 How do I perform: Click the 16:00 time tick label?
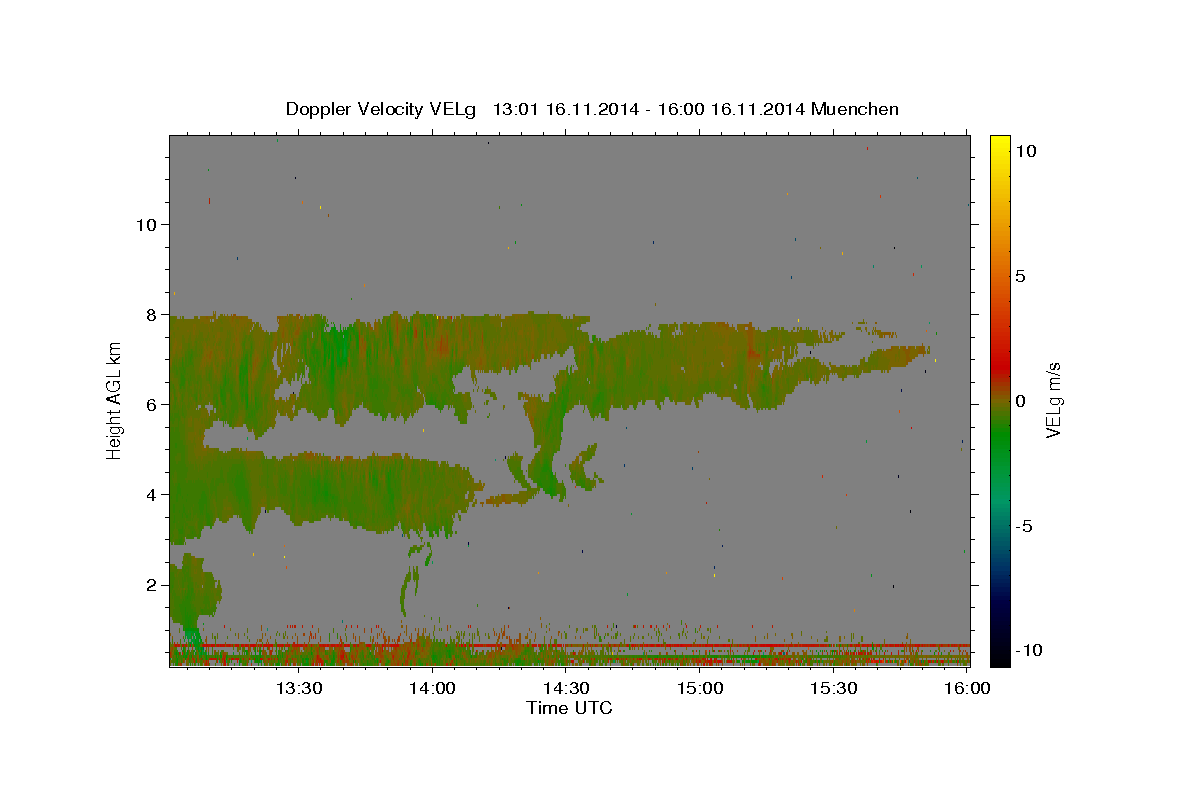967,688
